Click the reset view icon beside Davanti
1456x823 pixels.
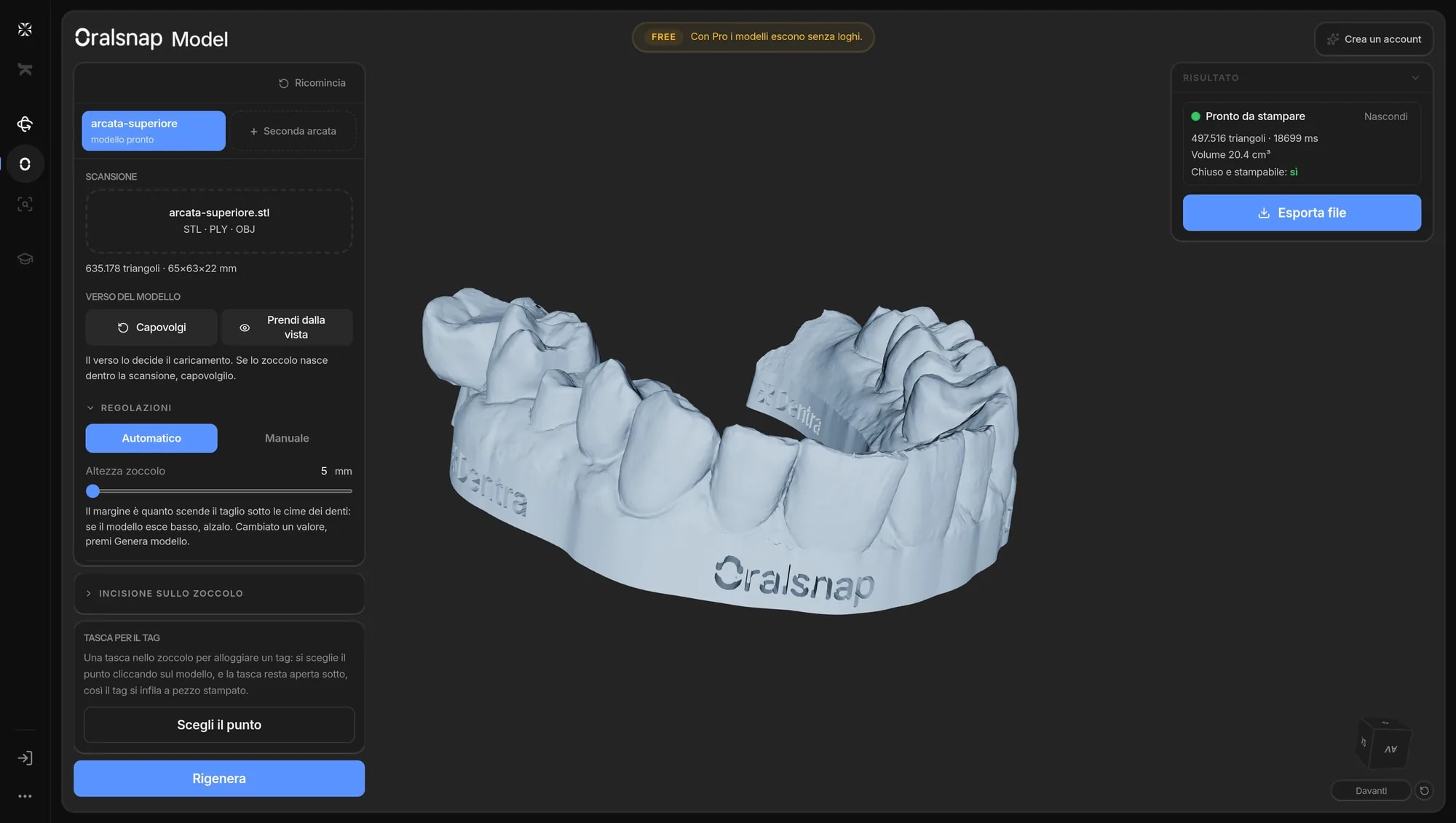point(1424,790)
